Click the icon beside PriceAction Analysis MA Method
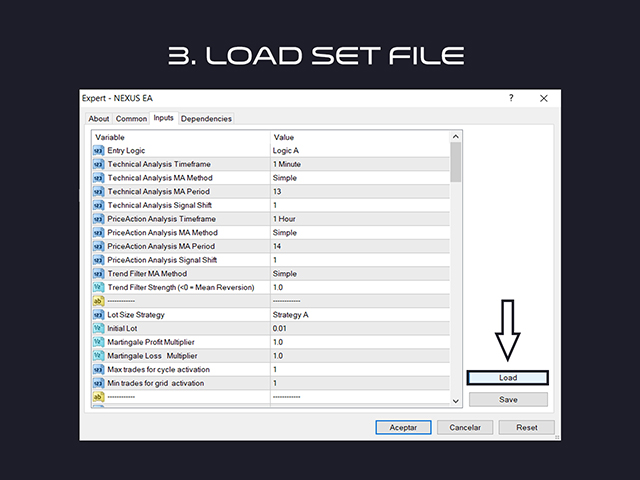The height and width of the screenshot is (480, 640). coord(98,233)
